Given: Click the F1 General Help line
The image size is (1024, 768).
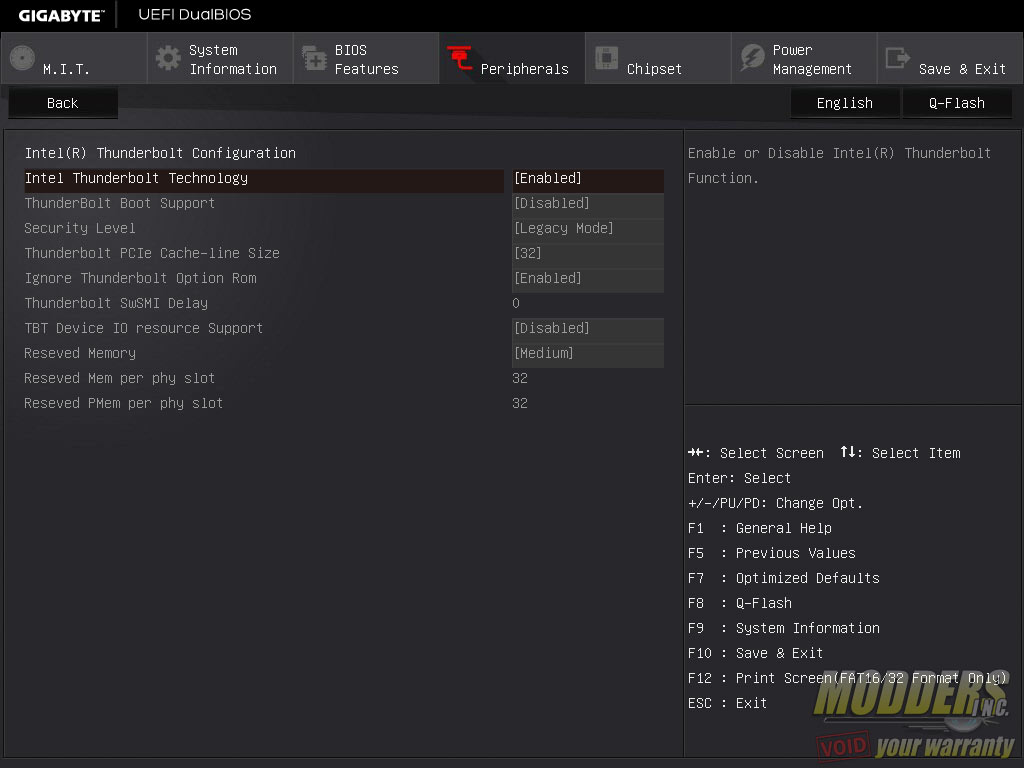Looking at the screenshot, I should click(x=760, y=528).
